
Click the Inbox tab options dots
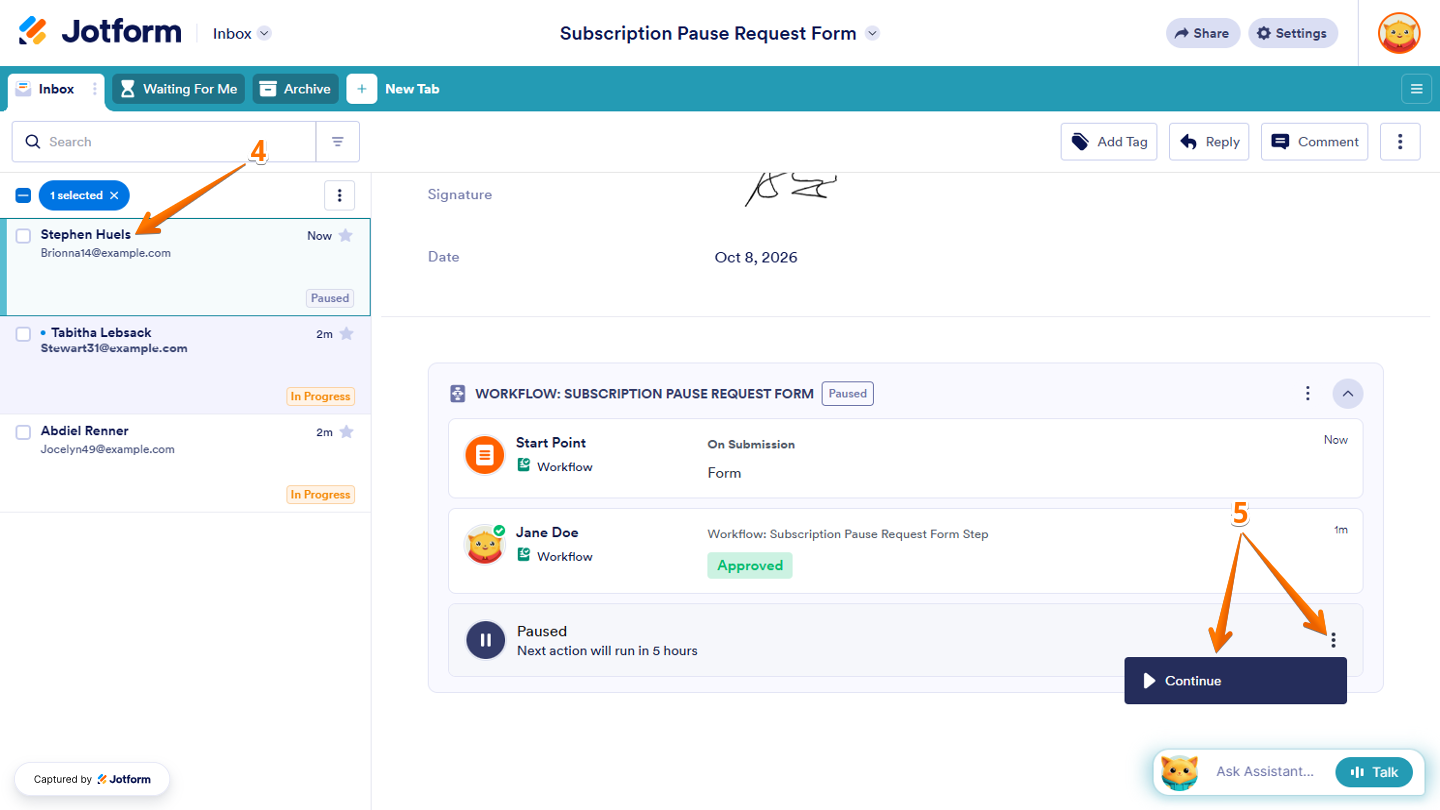(x=95, y=89)
